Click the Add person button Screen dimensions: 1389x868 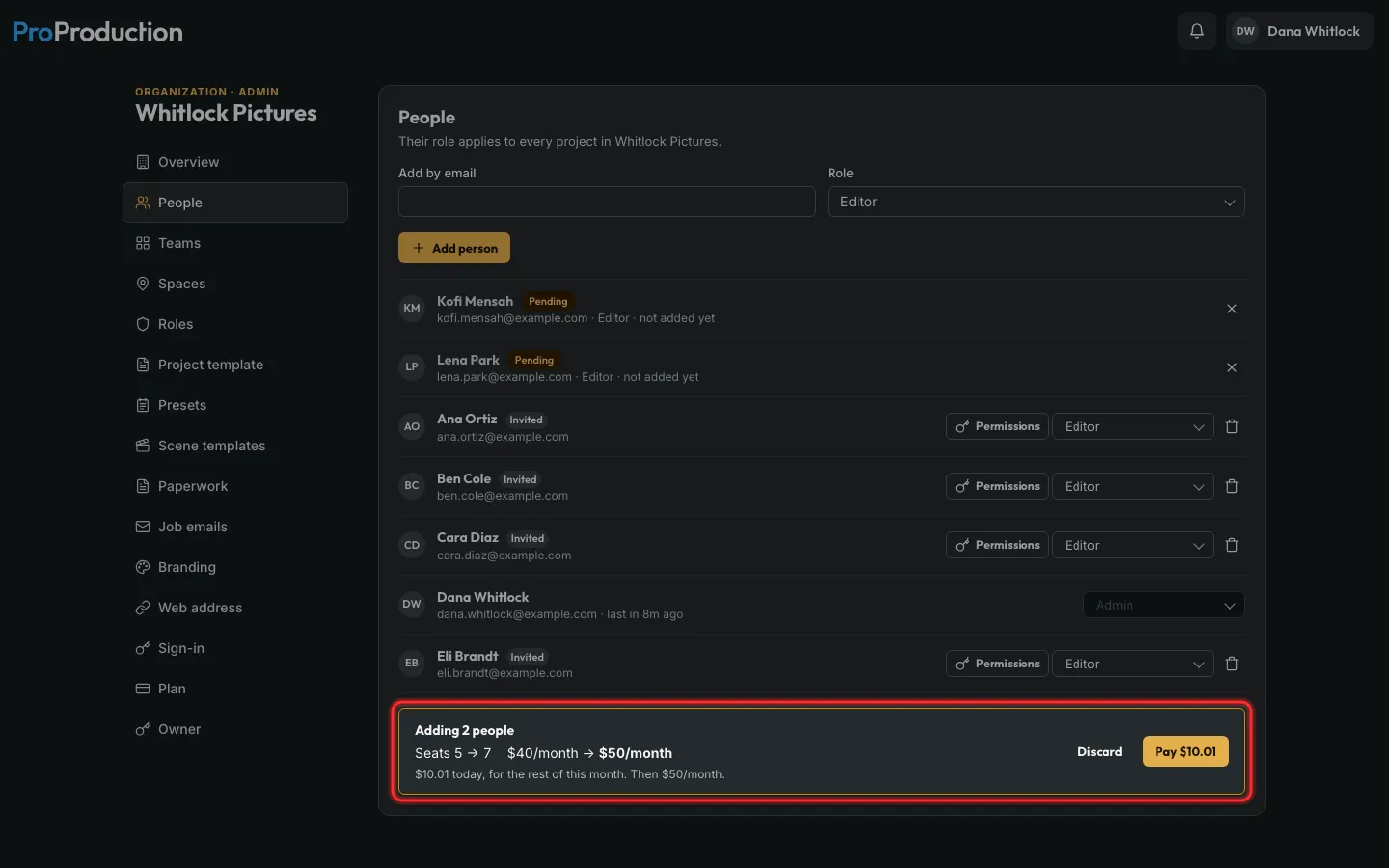point(454,248)
